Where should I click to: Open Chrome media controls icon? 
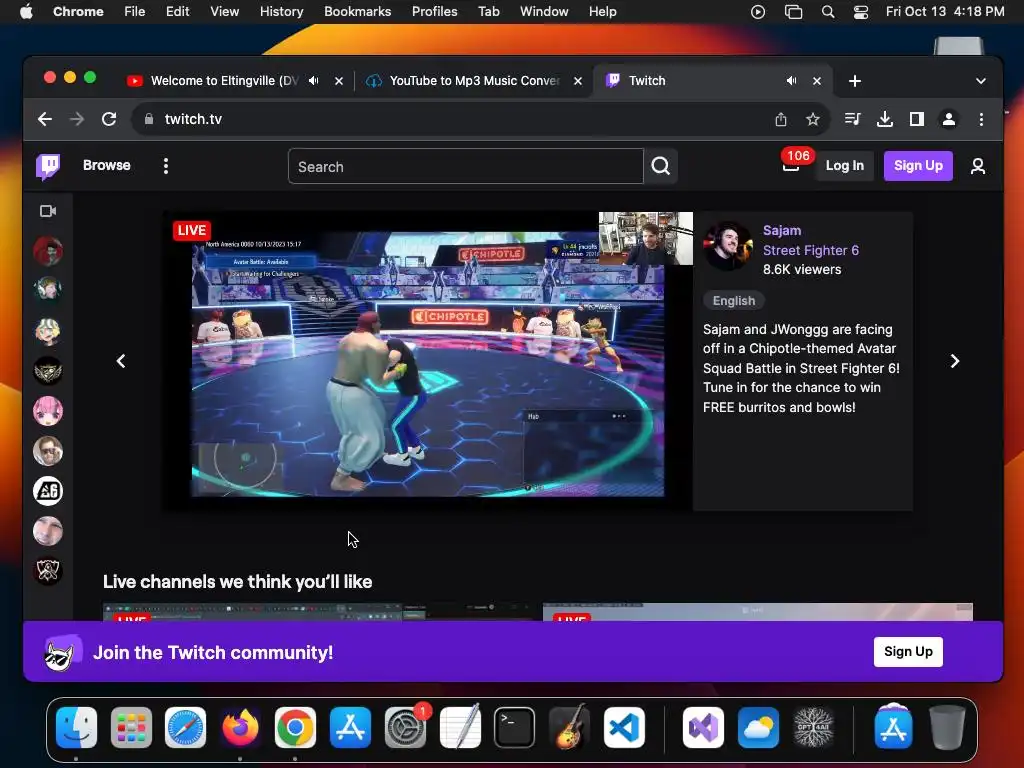pyautogui.click(x=852, y=119)
